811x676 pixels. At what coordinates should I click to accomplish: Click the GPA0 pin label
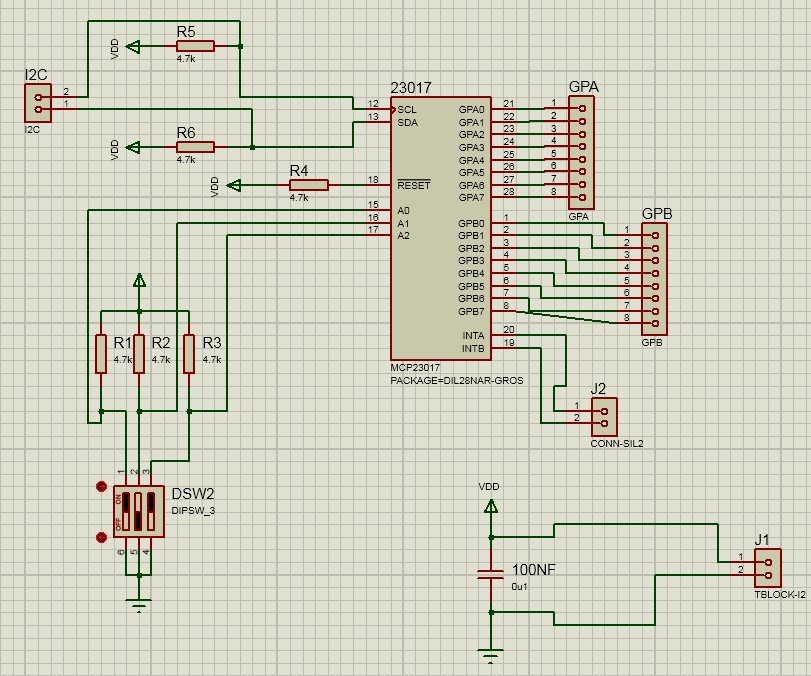[472, 110]
